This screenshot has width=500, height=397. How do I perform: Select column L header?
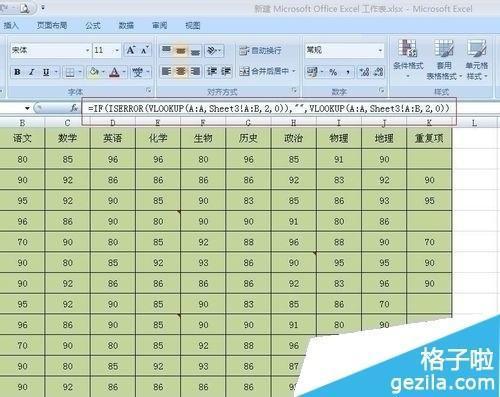click(474, 123)
